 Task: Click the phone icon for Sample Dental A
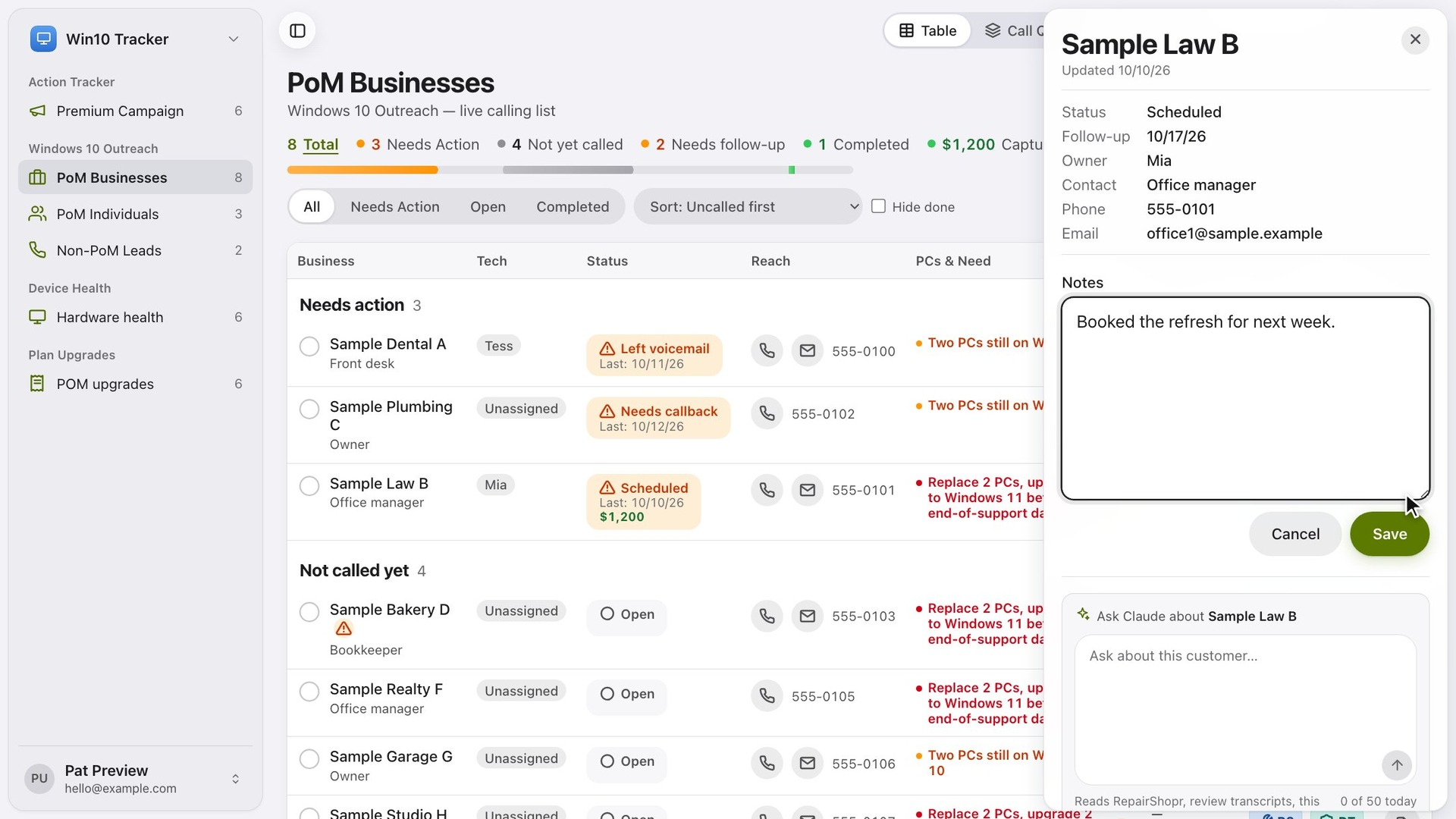[x=767, y=351]
